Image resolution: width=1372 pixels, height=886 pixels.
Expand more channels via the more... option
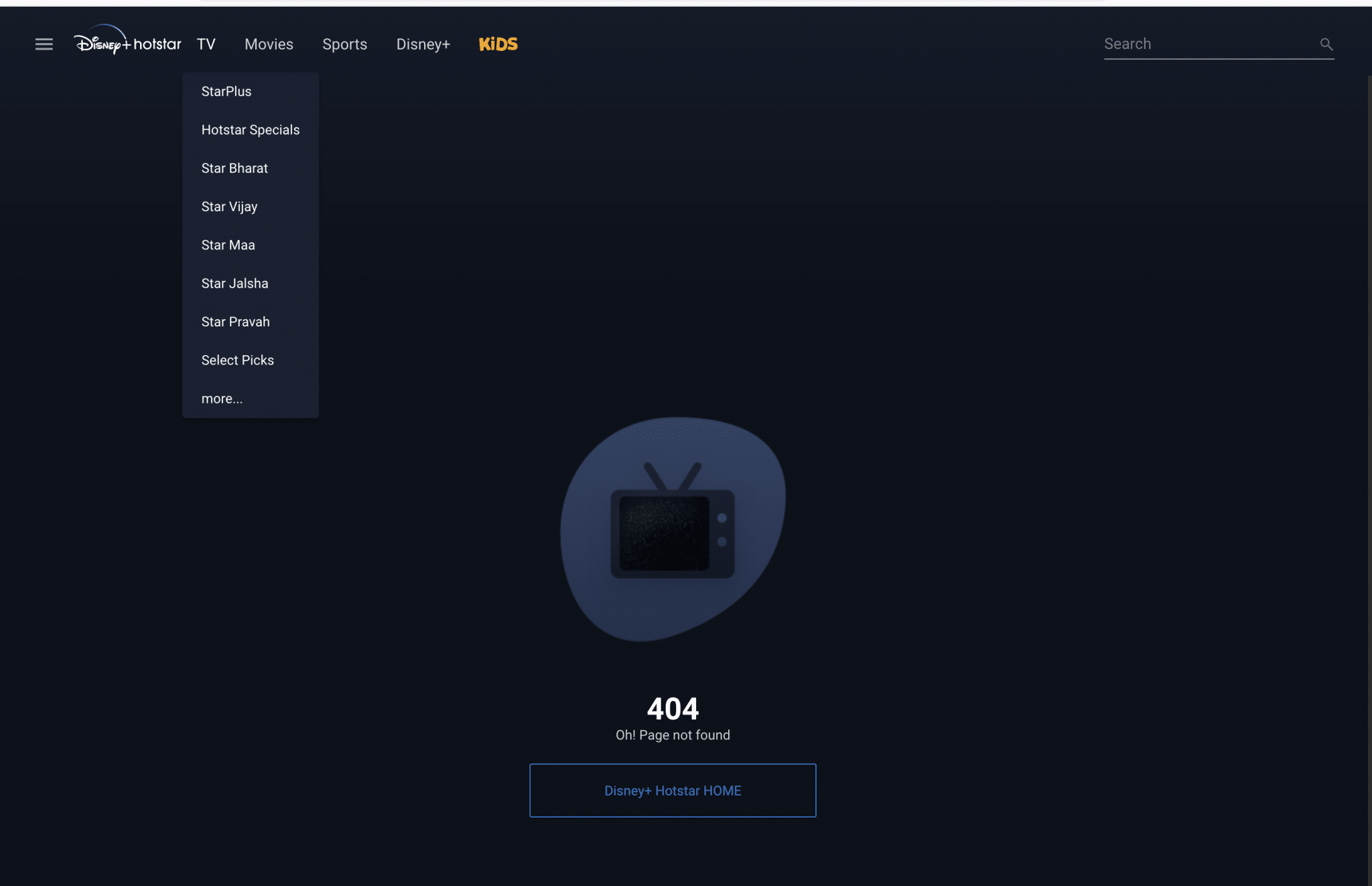pyautogui.click(x=222, y=398)
